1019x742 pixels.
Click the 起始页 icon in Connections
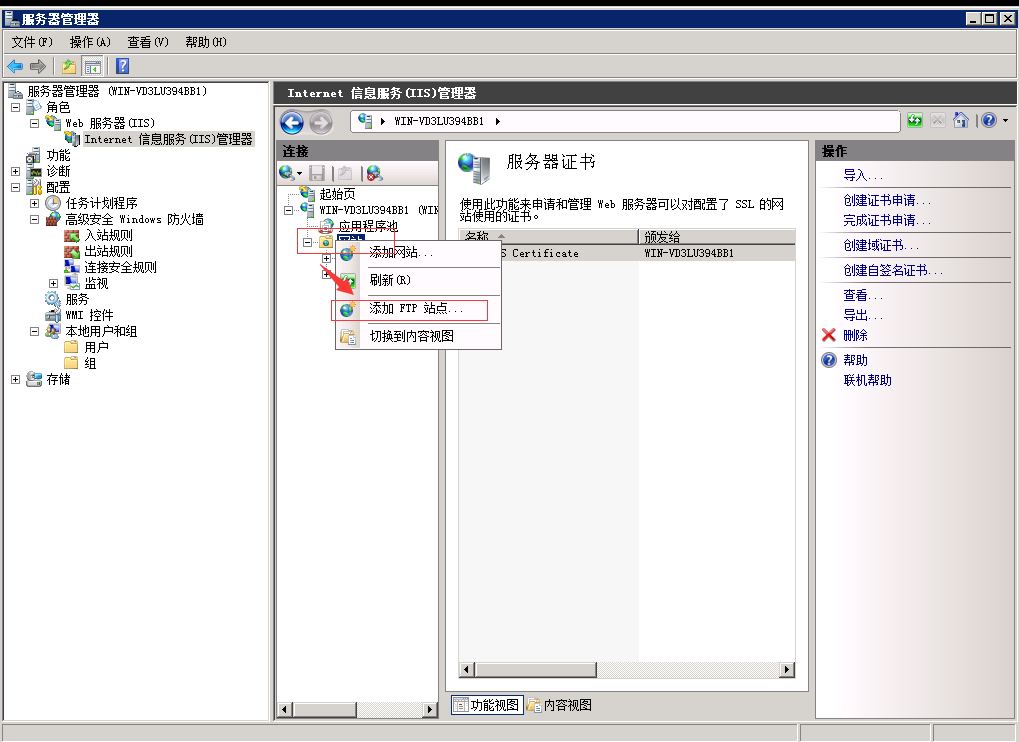coord(307,193)
